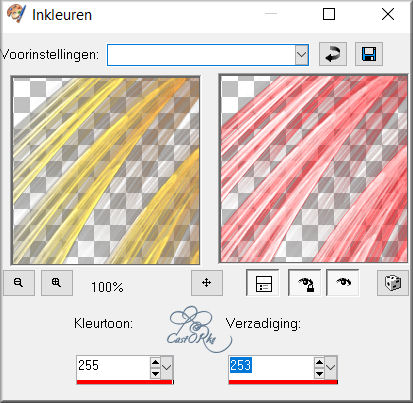This screenshot has height=403, width=413.
Task: Click the Inkleuren palette app icon
Action: pyautogui.click(x=16, y=14)
